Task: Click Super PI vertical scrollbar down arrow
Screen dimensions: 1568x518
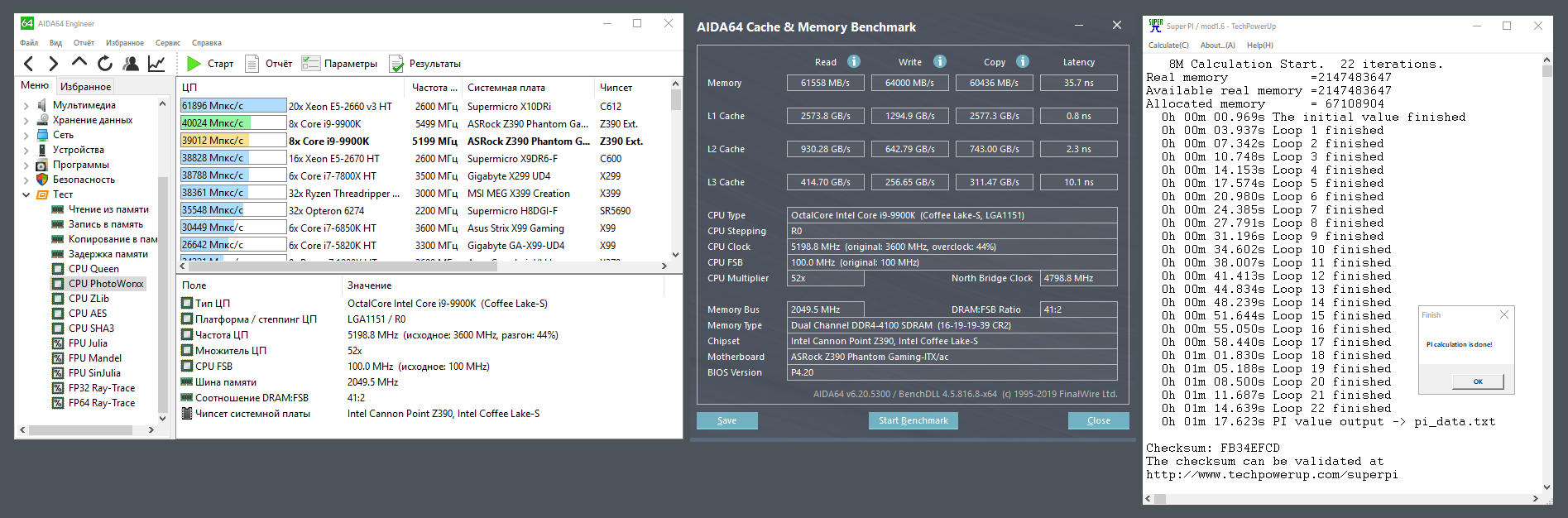Action: (x=1547, y=487)
